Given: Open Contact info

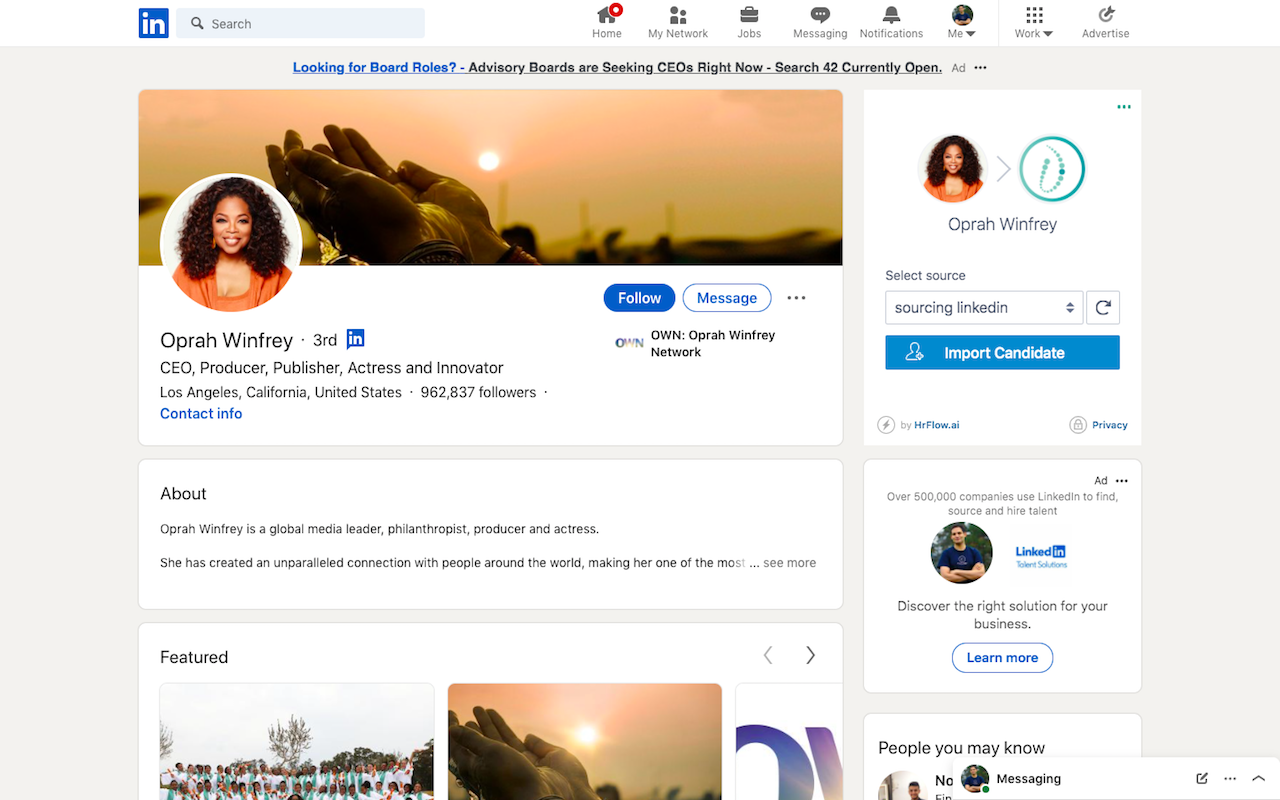Looking at the screenshot, I should click(x=201, y=414).
